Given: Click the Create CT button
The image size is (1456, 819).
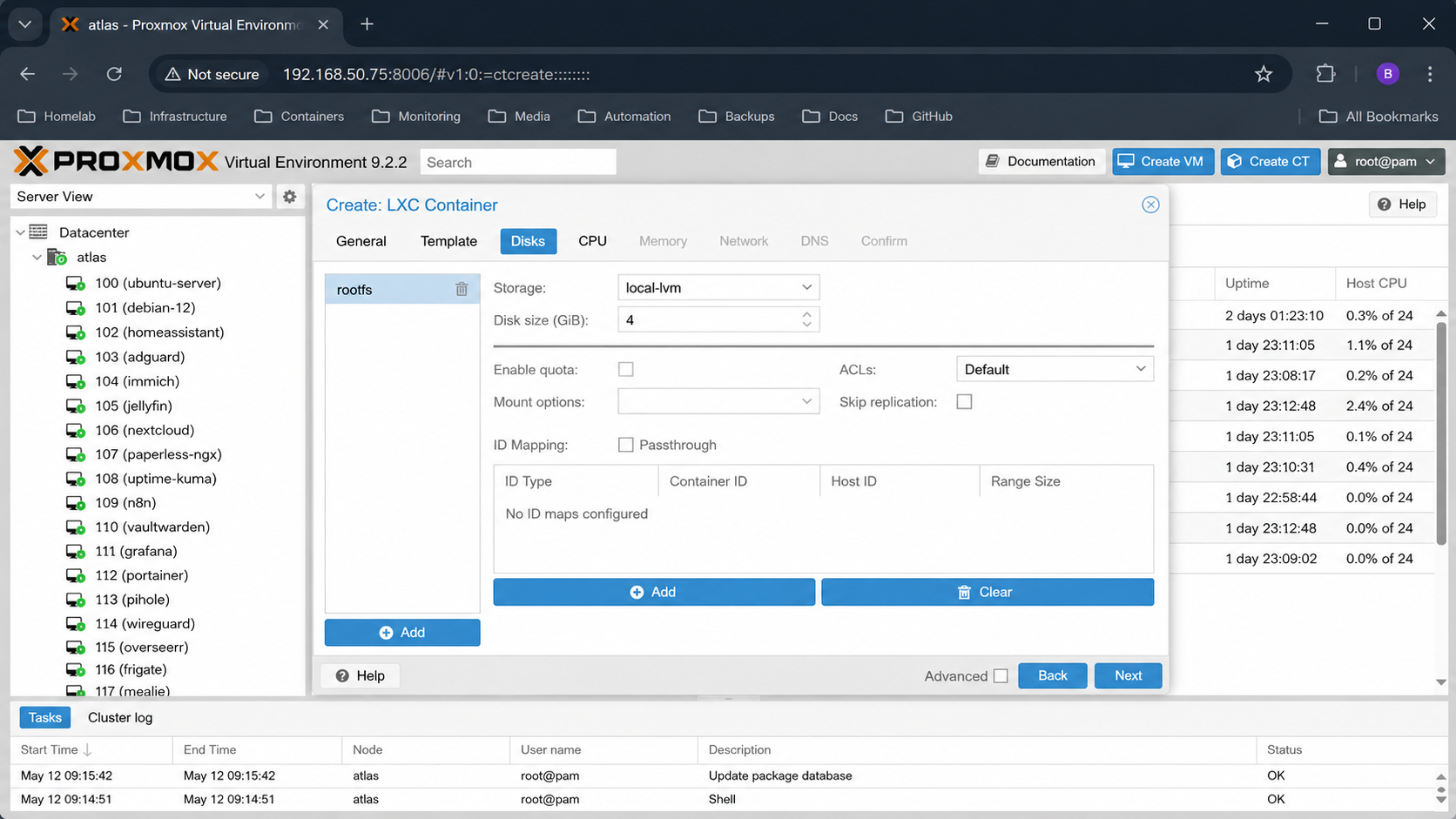Looking at the screenshot, I should coord(1270,162).
